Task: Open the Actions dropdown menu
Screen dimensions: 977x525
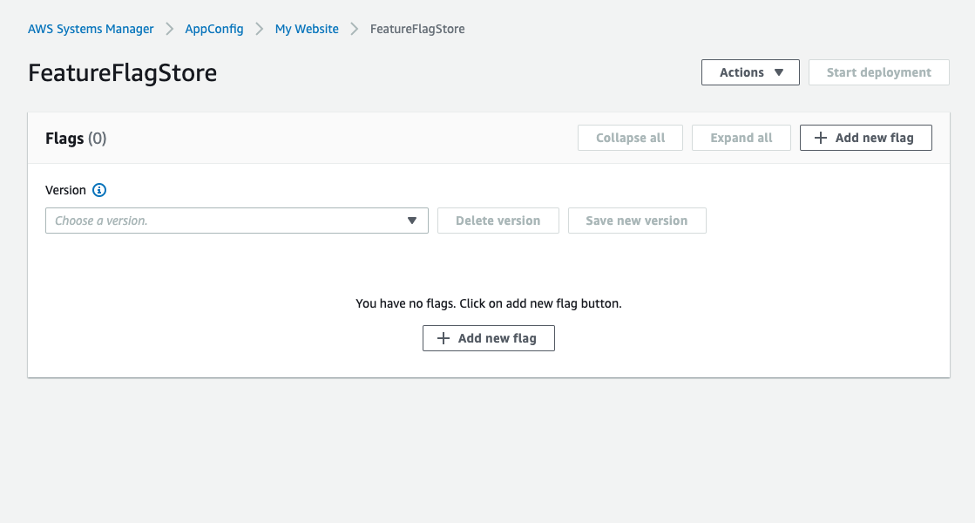Action: tap(750, 73)
